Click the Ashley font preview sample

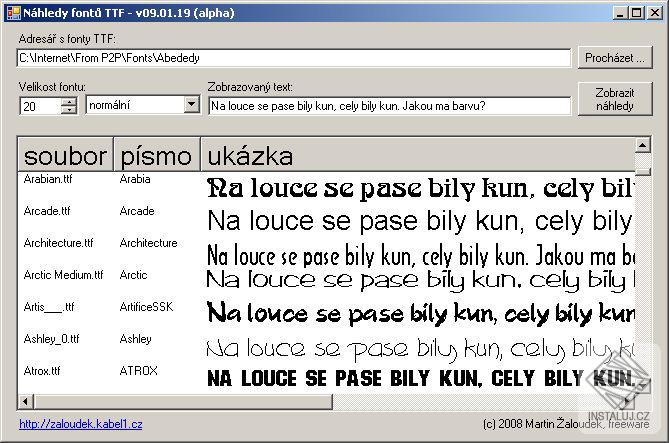pyautogui.click(x=420, y=349)
